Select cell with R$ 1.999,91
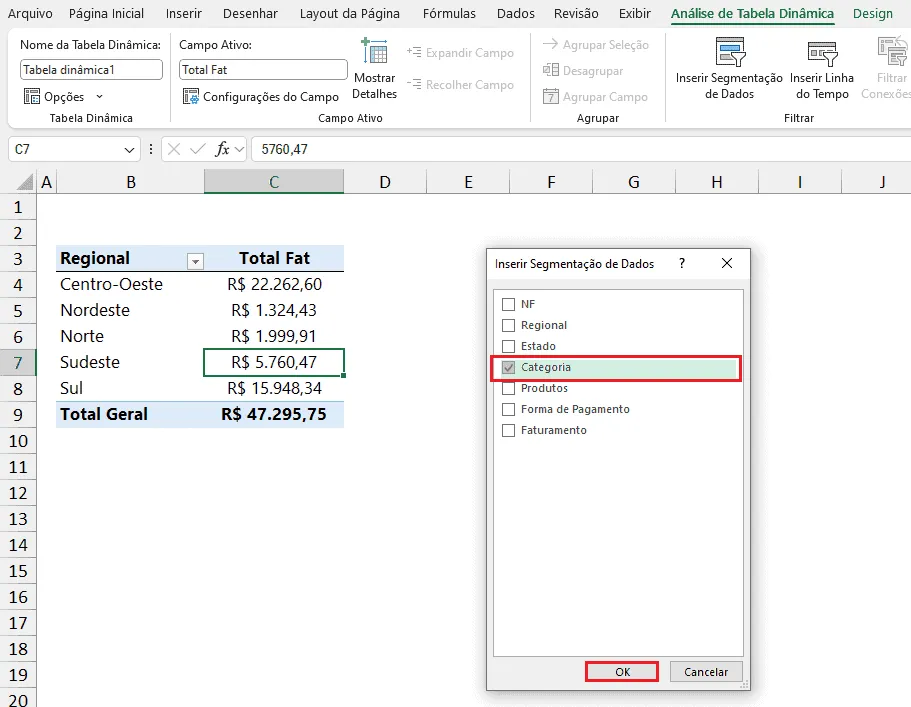The height and width of the screenshot is (707, 911). (x=274, y=336)
